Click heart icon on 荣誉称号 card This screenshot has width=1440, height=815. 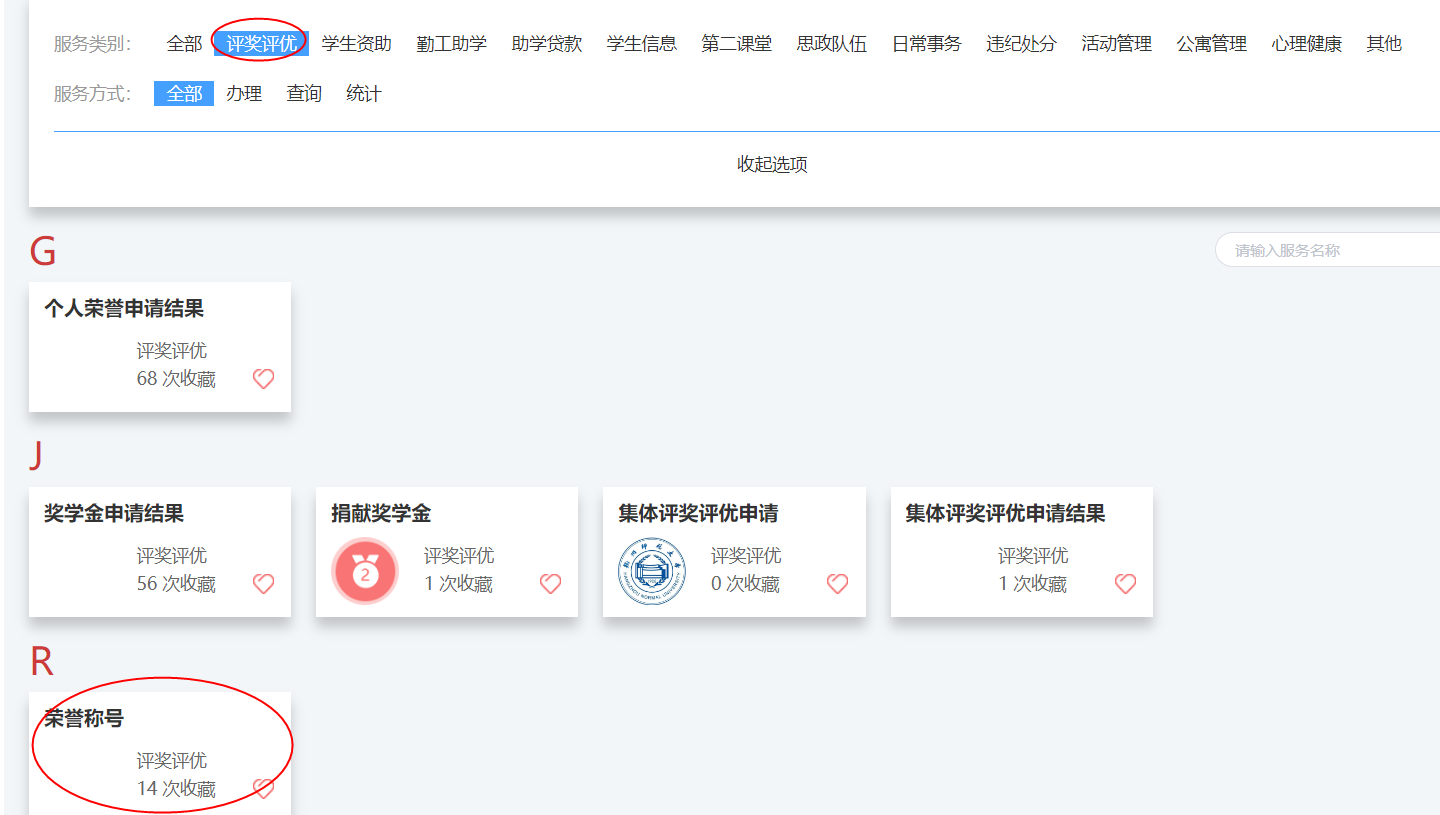263,789
